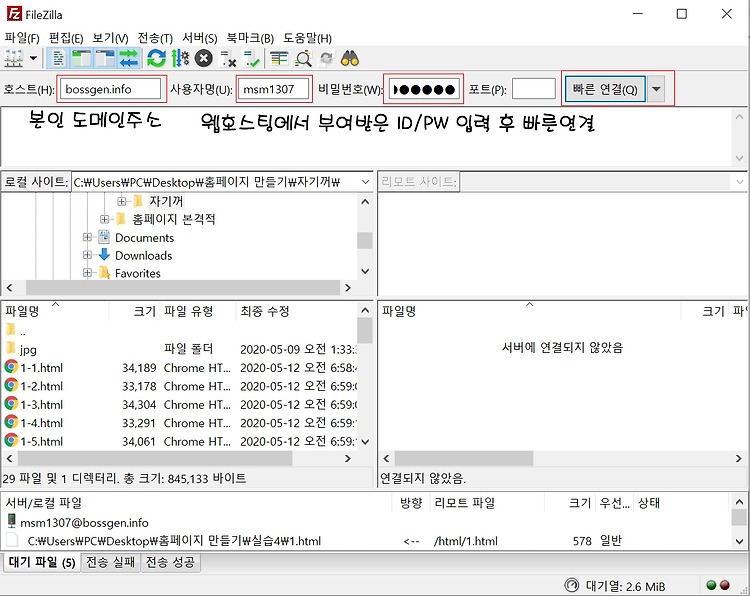The width and height of the screenshot is (750, 596).
Task: Sort local files by 파일명 column
Action: coord(55,311)
